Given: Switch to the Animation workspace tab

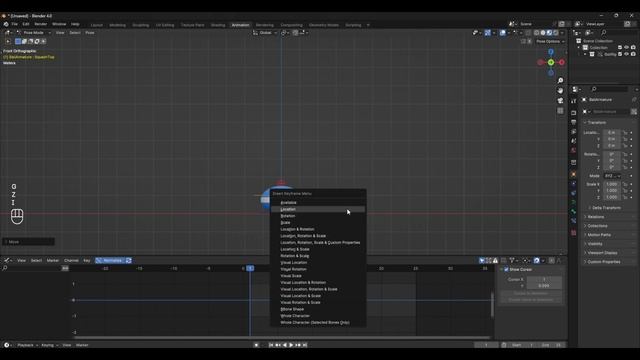Looking at the screenshot, I should click(240, 25).
